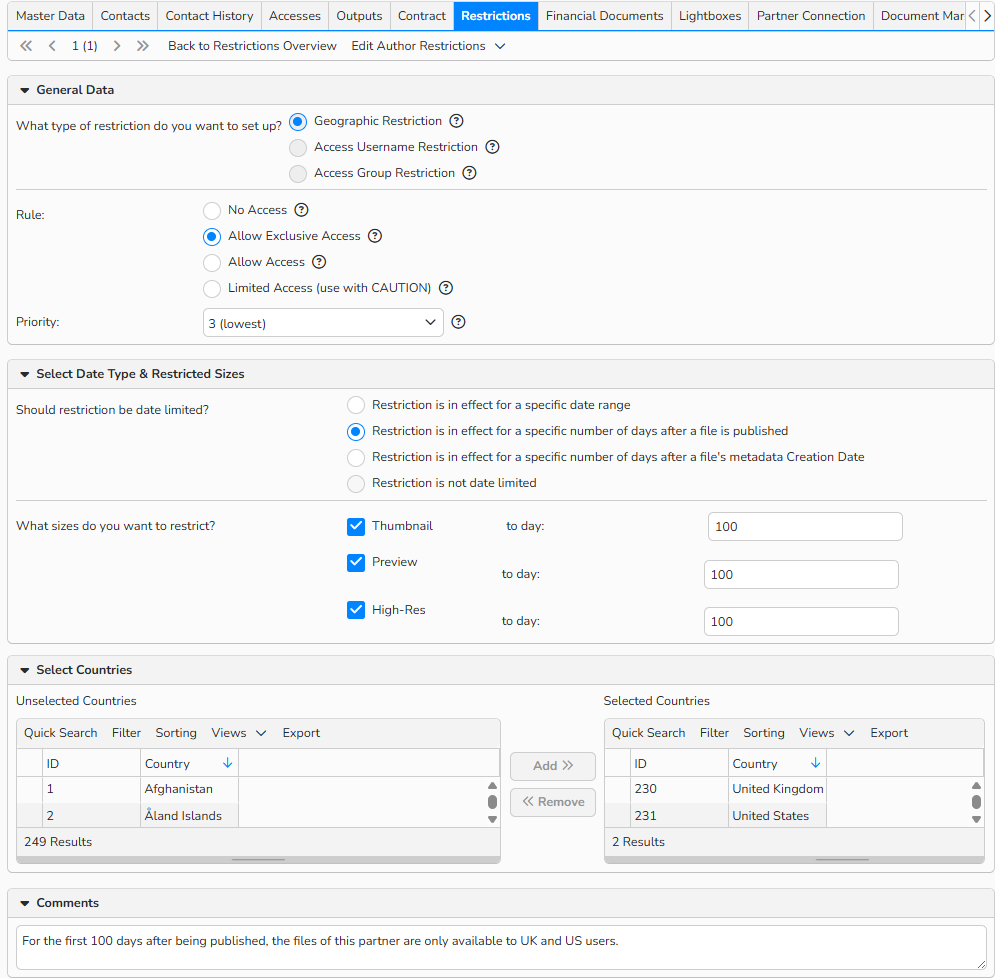Select Access Username Restriction option
Screen dimensions: 995x978
[x=298, y=147]
